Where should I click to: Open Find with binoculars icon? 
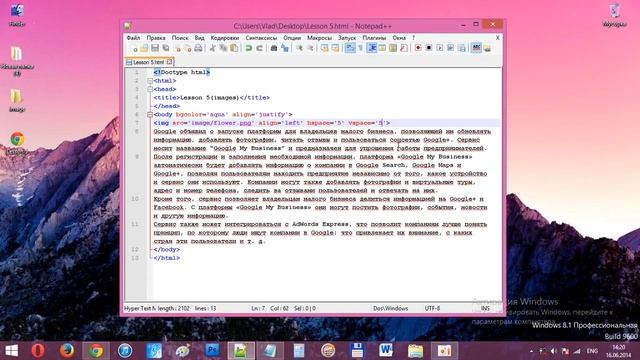click(274, 48)
